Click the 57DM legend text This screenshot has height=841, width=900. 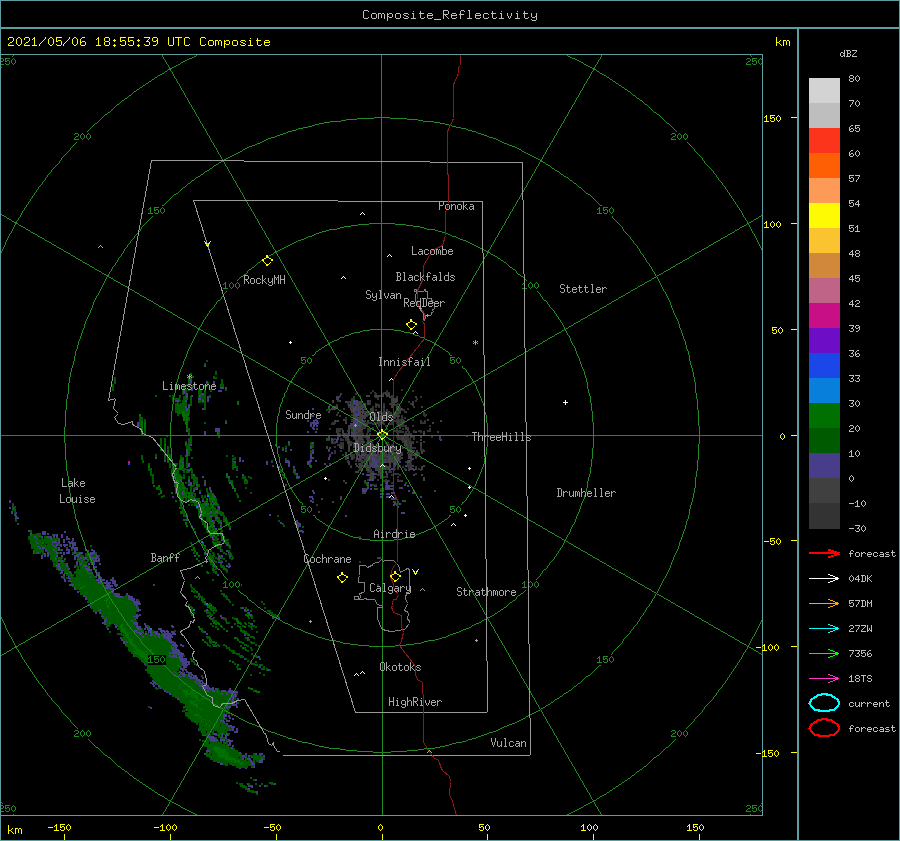pos(860,603)
